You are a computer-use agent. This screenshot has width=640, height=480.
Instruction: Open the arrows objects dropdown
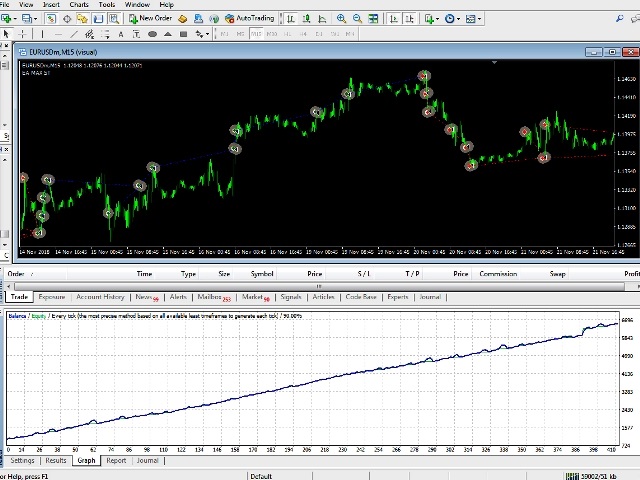[x=207, y=34]
